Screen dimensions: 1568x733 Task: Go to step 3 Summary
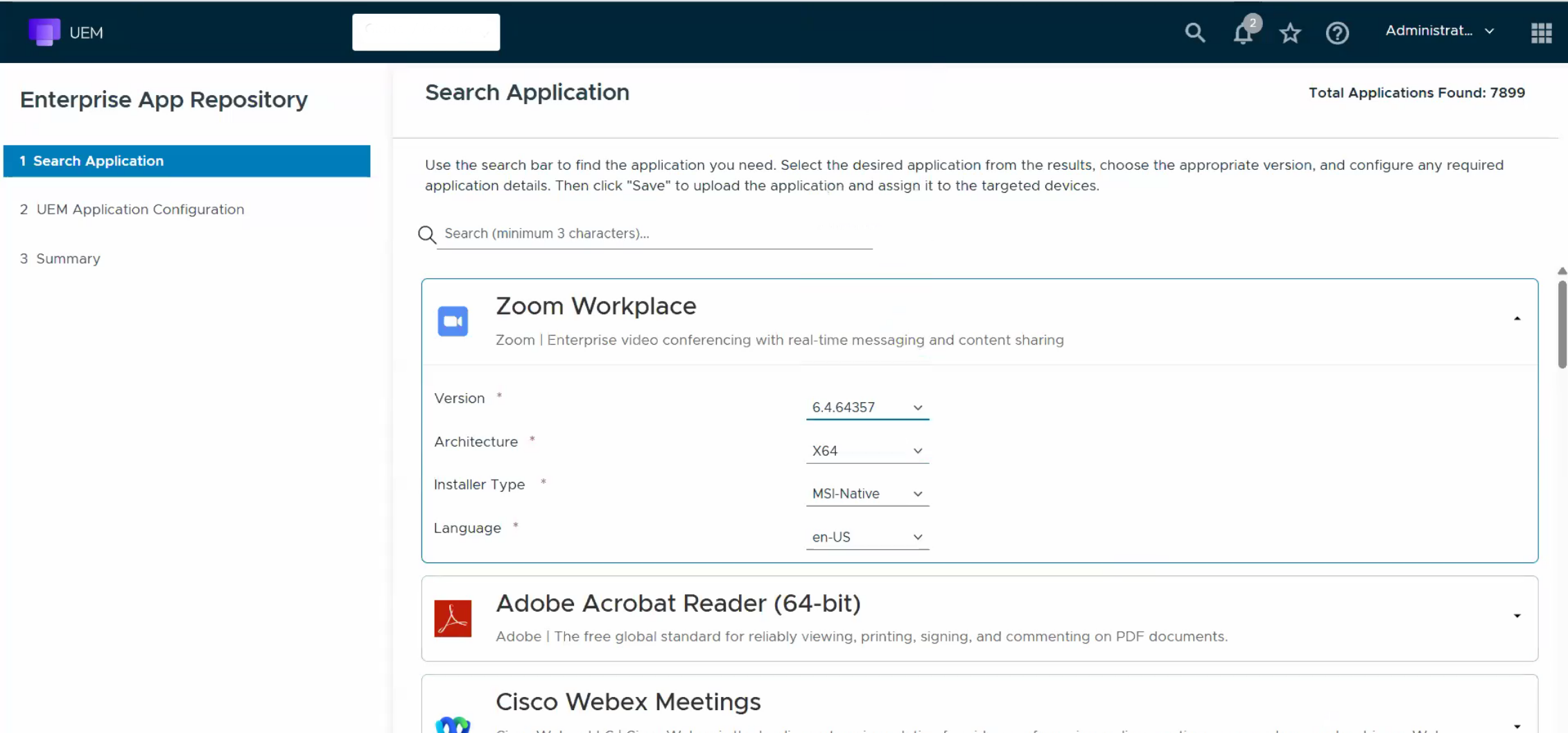coord(60,259)
